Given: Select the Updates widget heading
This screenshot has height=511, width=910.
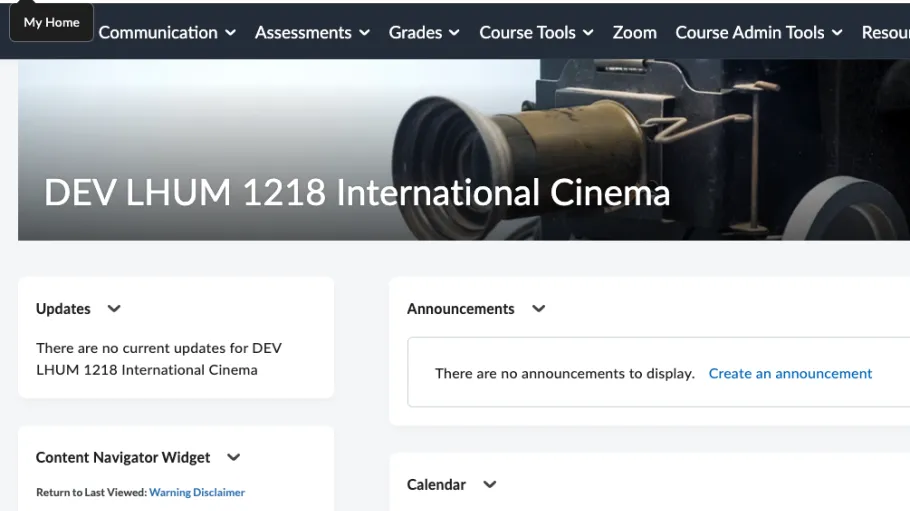Looking at the screenshot, I should 63,309.
